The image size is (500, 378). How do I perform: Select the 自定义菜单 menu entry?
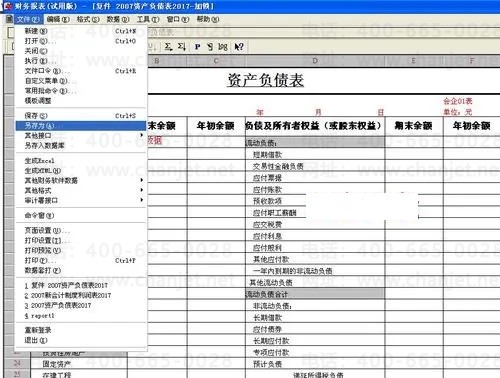tap(81, 81)
